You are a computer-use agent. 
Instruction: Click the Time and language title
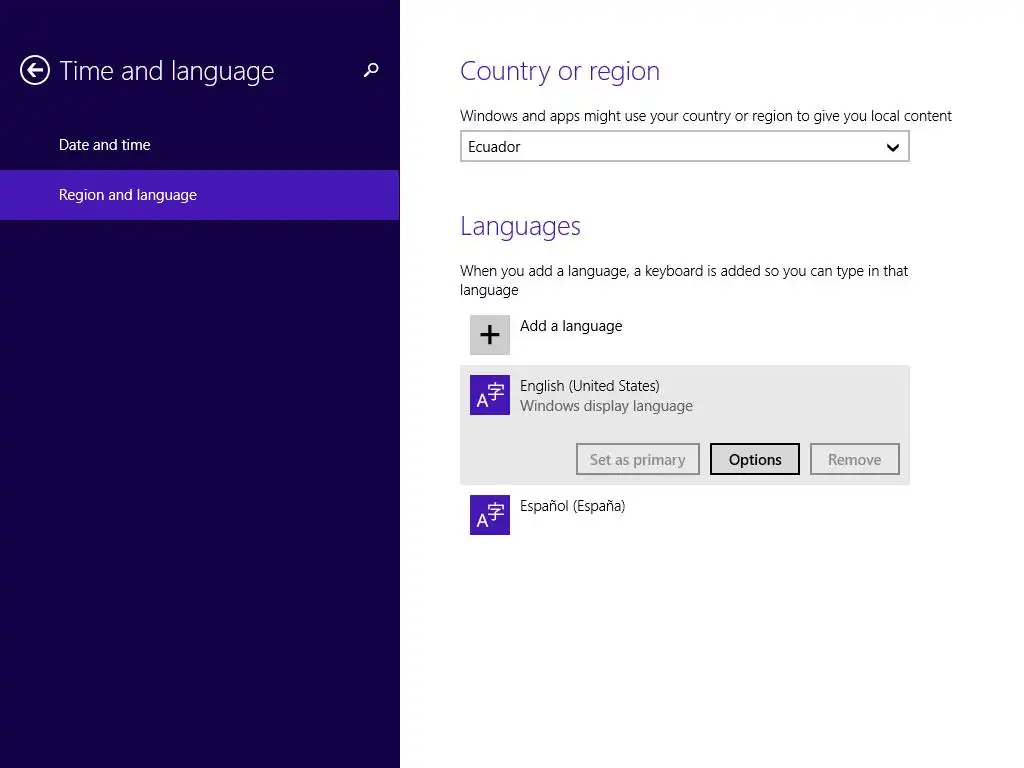(167, 71)
